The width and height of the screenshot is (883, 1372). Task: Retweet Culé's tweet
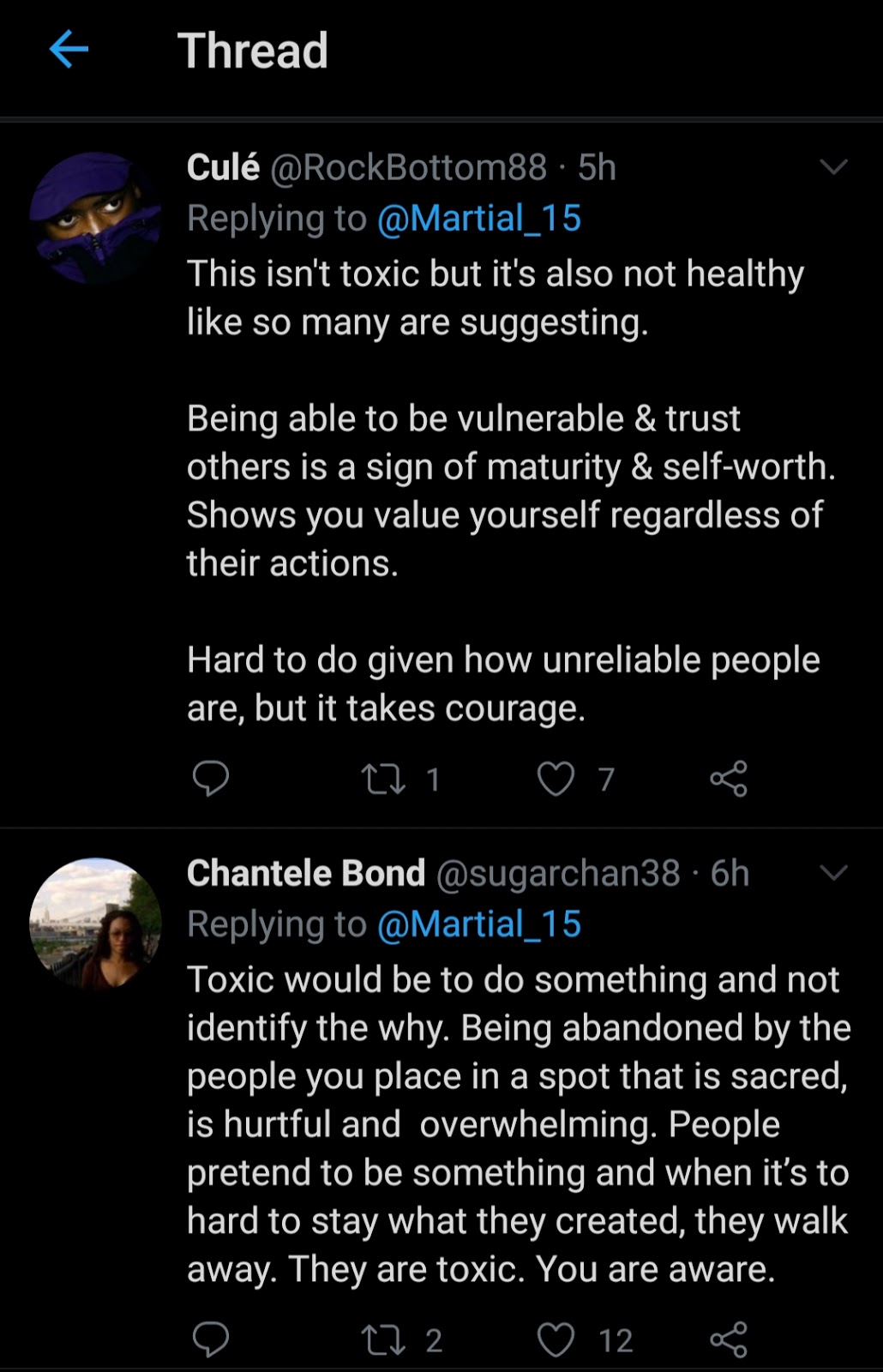pyautogui.click(x=382, y=779)
